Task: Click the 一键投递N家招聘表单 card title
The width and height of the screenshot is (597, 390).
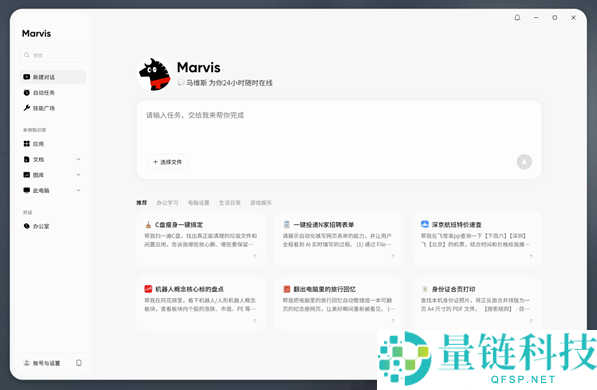Action: tap(324, 225)
